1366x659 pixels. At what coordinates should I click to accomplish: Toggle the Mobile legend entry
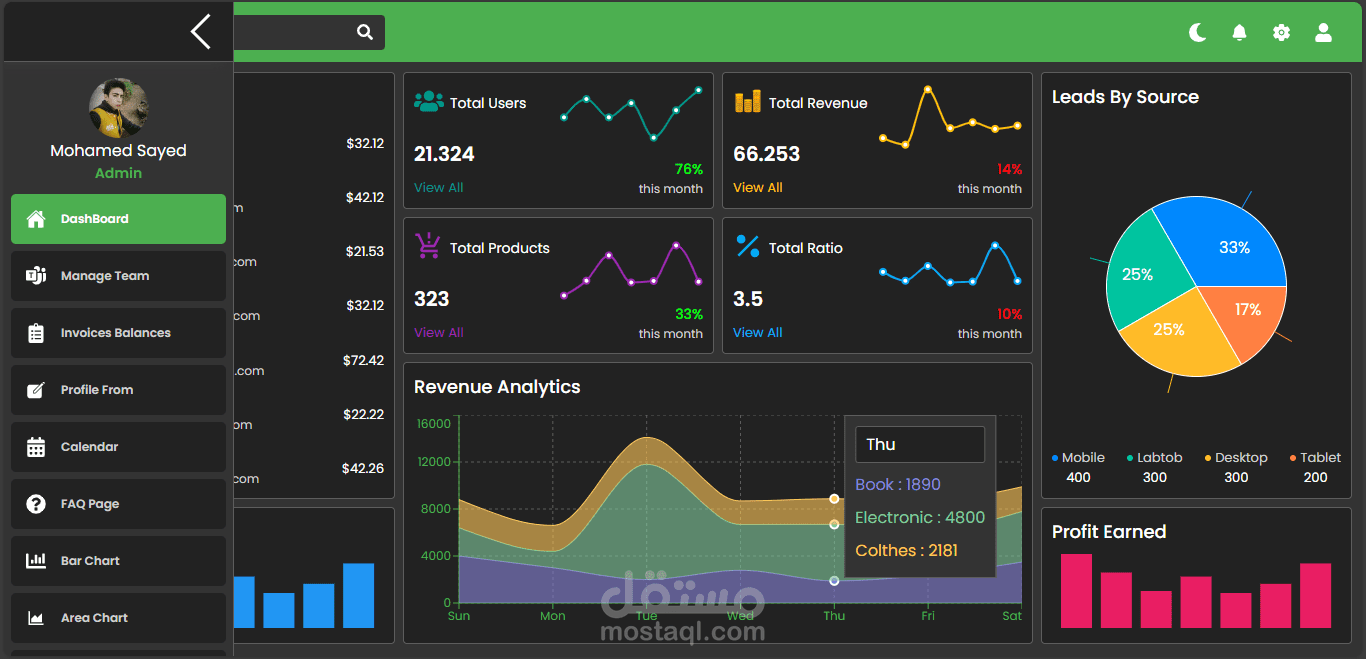coord(1078,458)
